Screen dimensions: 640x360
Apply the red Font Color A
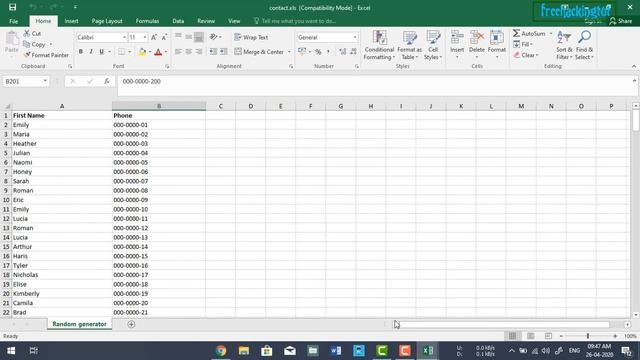point(158,52)
